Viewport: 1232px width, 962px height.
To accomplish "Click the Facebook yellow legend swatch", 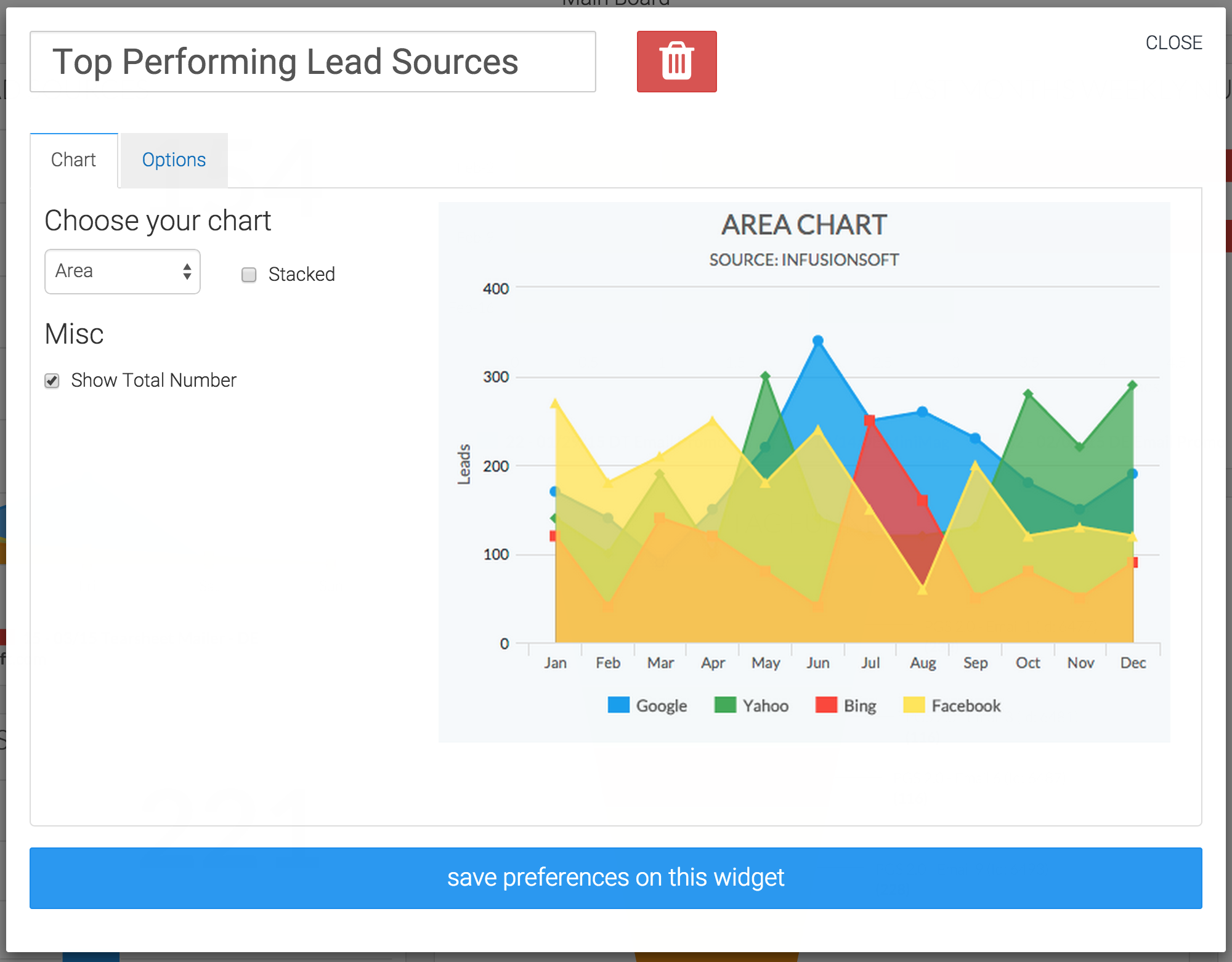I will (914, 705).
